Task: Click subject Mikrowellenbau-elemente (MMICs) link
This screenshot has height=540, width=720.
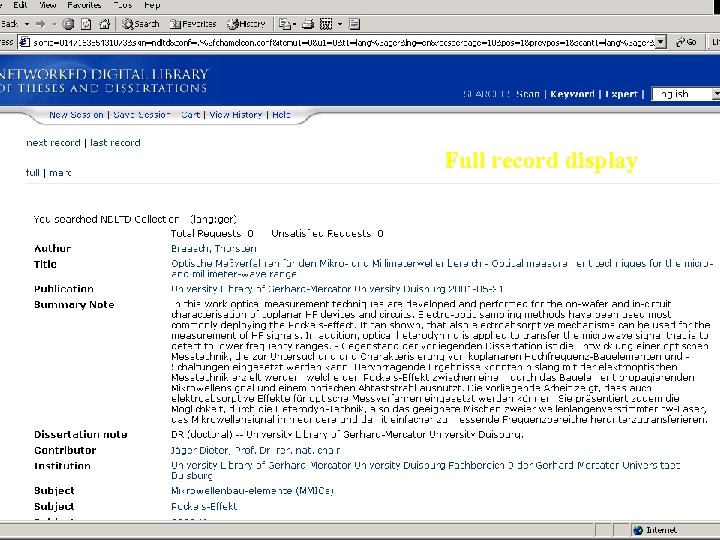Action: pos(252,491)
